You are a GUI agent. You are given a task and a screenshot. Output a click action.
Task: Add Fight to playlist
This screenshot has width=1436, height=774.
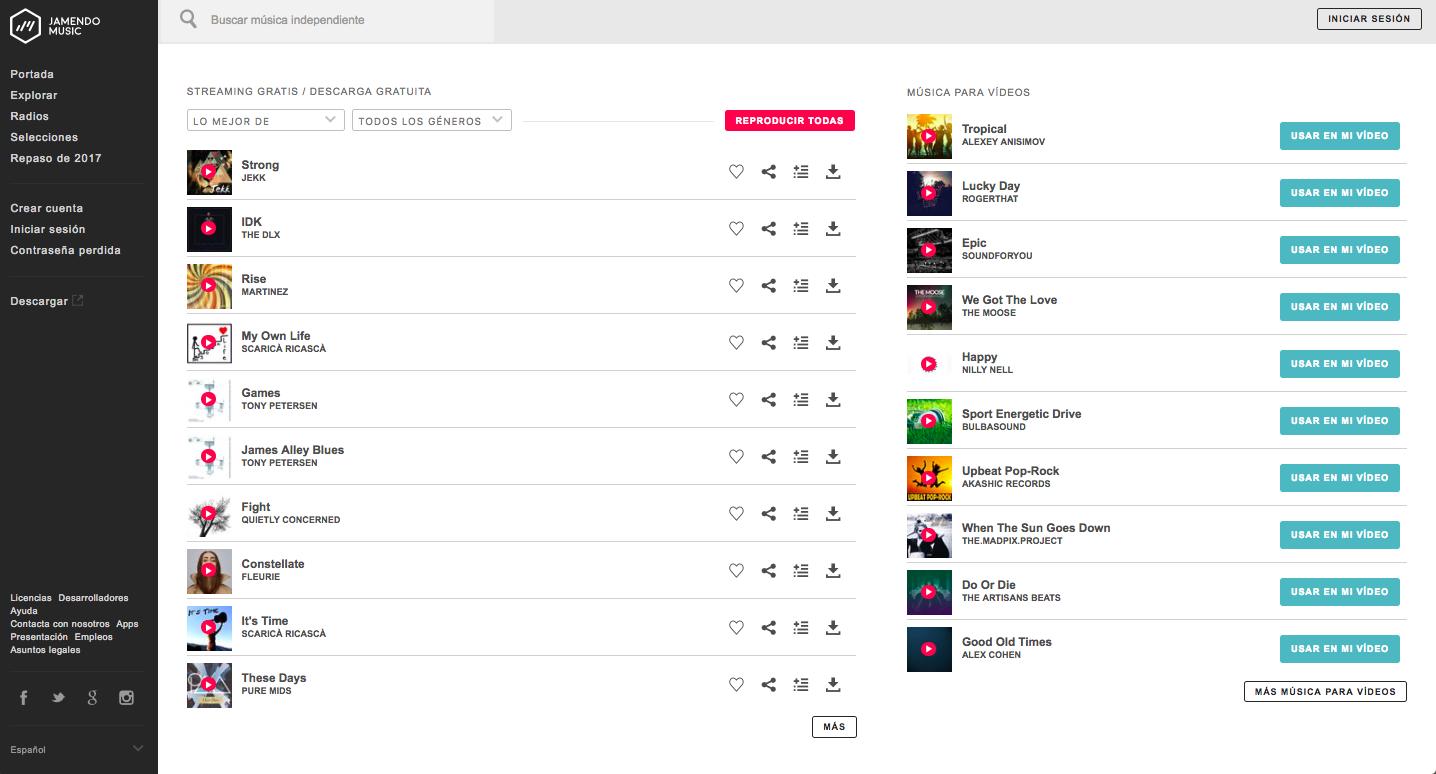point(800,514)
